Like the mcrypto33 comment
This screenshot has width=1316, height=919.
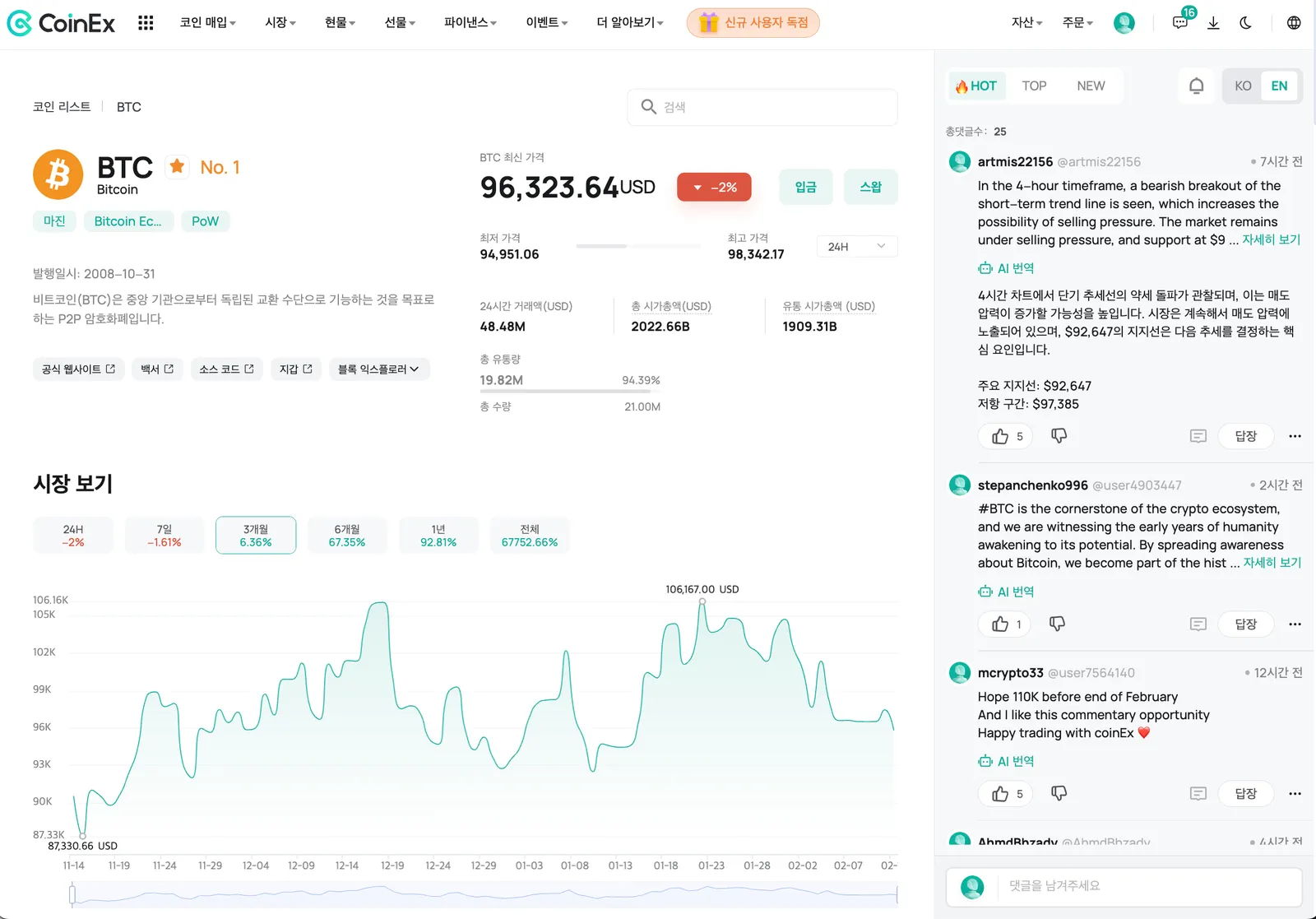1006,794
